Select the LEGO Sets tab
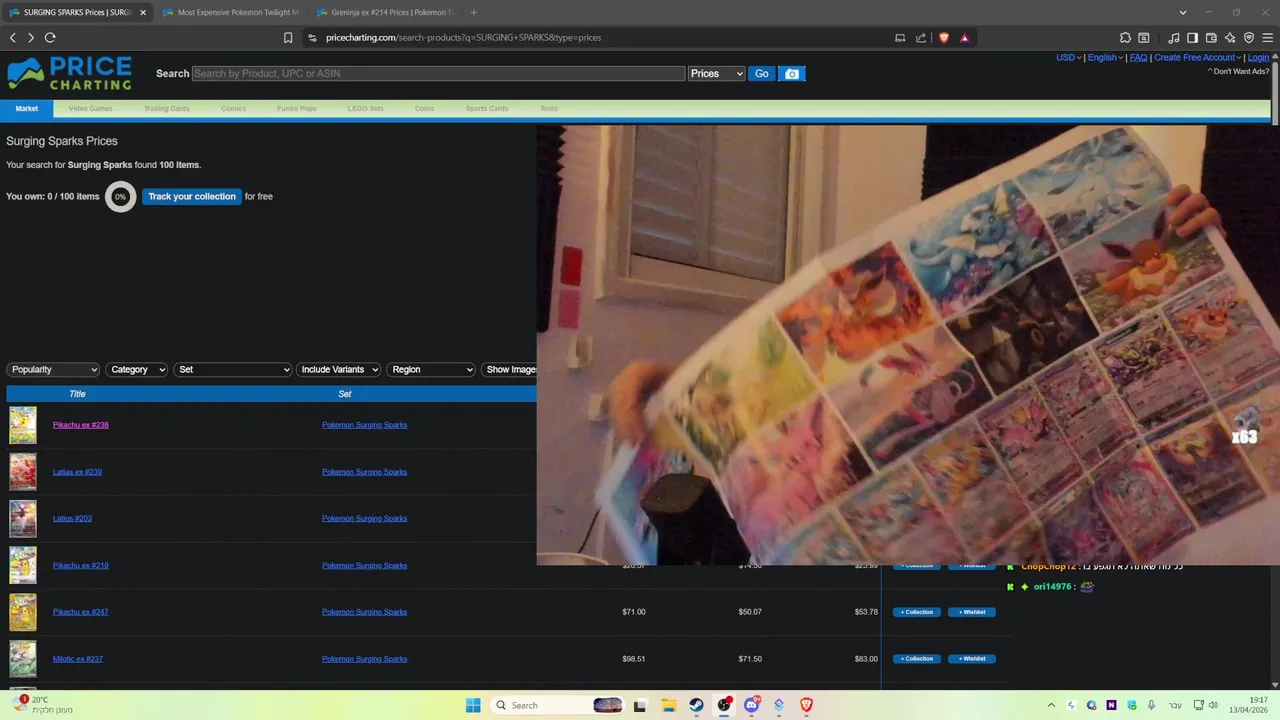The image size is (1280, 720). pyautogui.click(x=365, y=108)
